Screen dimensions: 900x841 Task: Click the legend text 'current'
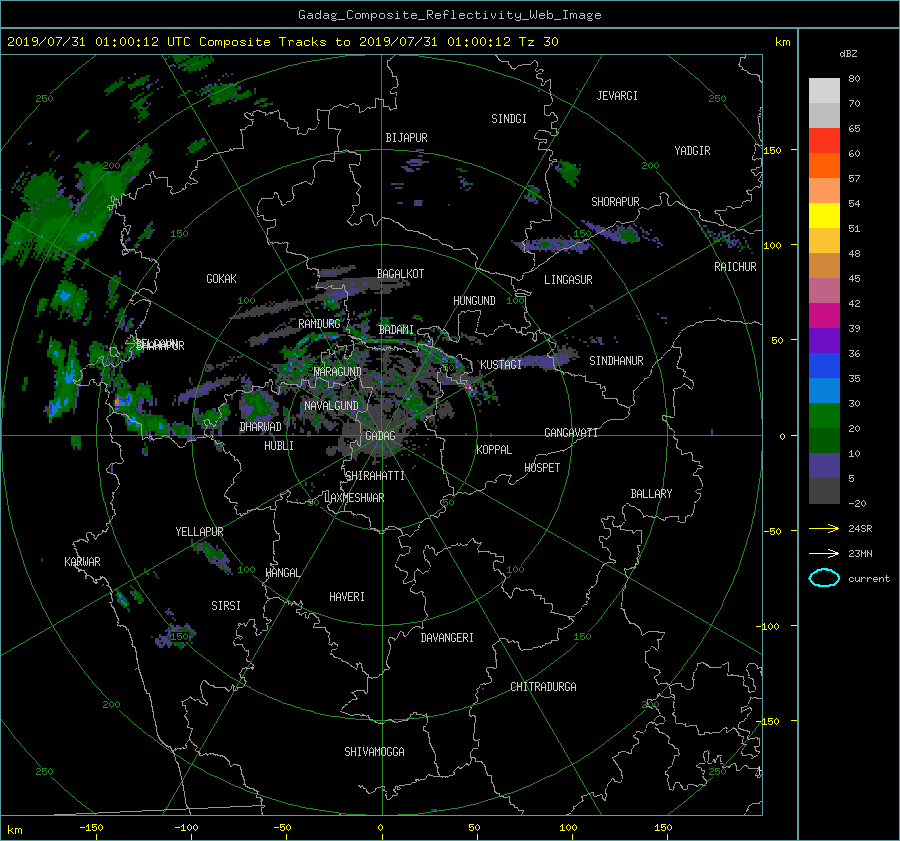pyautogui.click(x=868, y=579)
